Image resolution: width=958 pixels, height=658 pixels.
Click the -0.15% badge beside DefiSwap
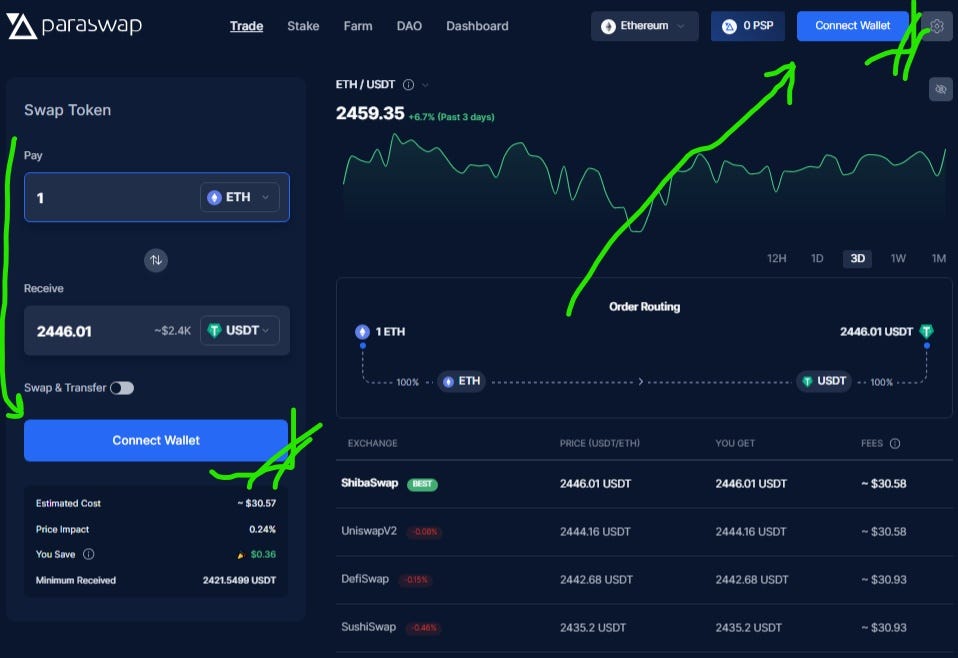coord(417,579)
